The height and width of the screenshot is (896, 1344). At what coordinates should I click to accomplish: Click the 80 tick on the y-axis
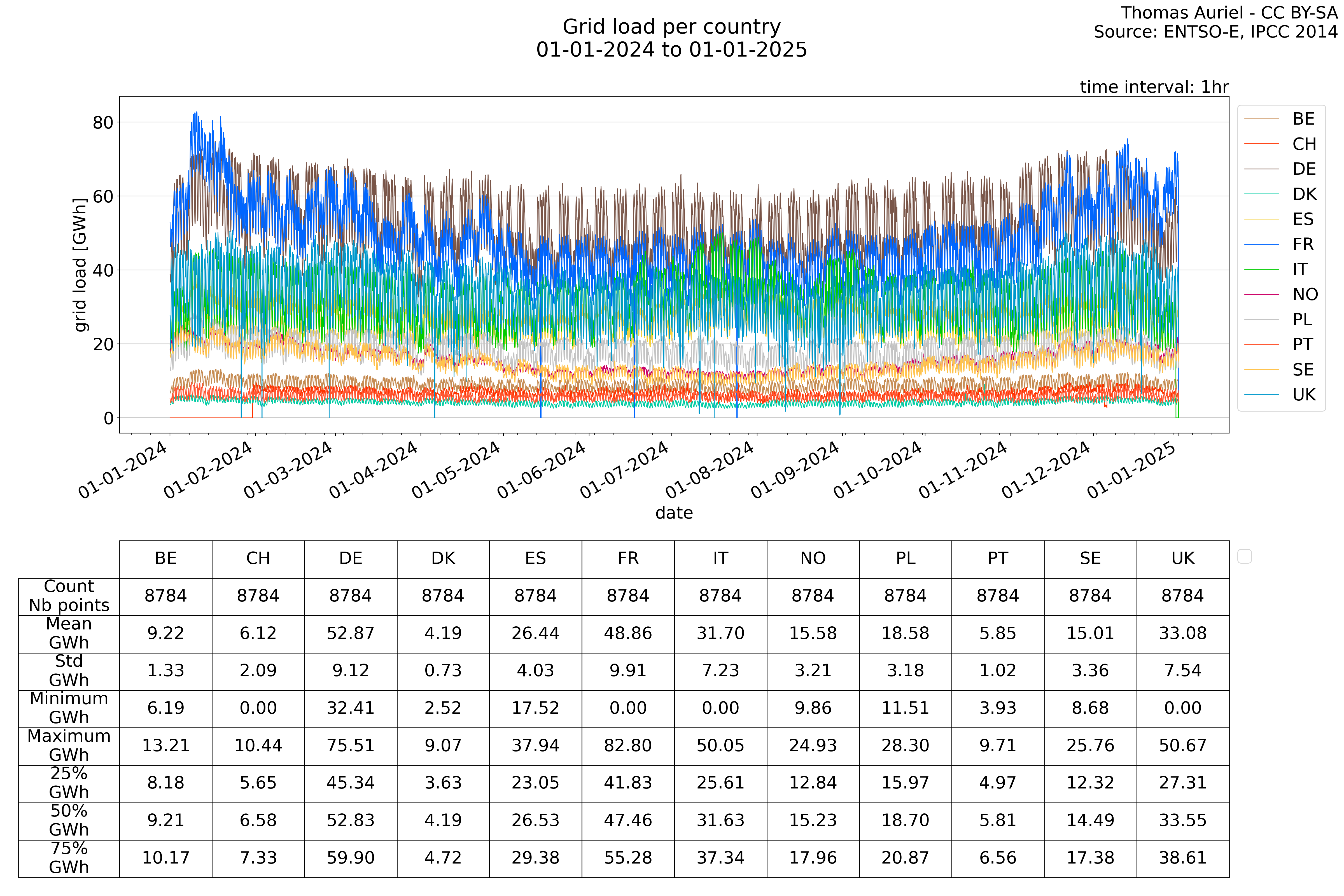(103, 122)
